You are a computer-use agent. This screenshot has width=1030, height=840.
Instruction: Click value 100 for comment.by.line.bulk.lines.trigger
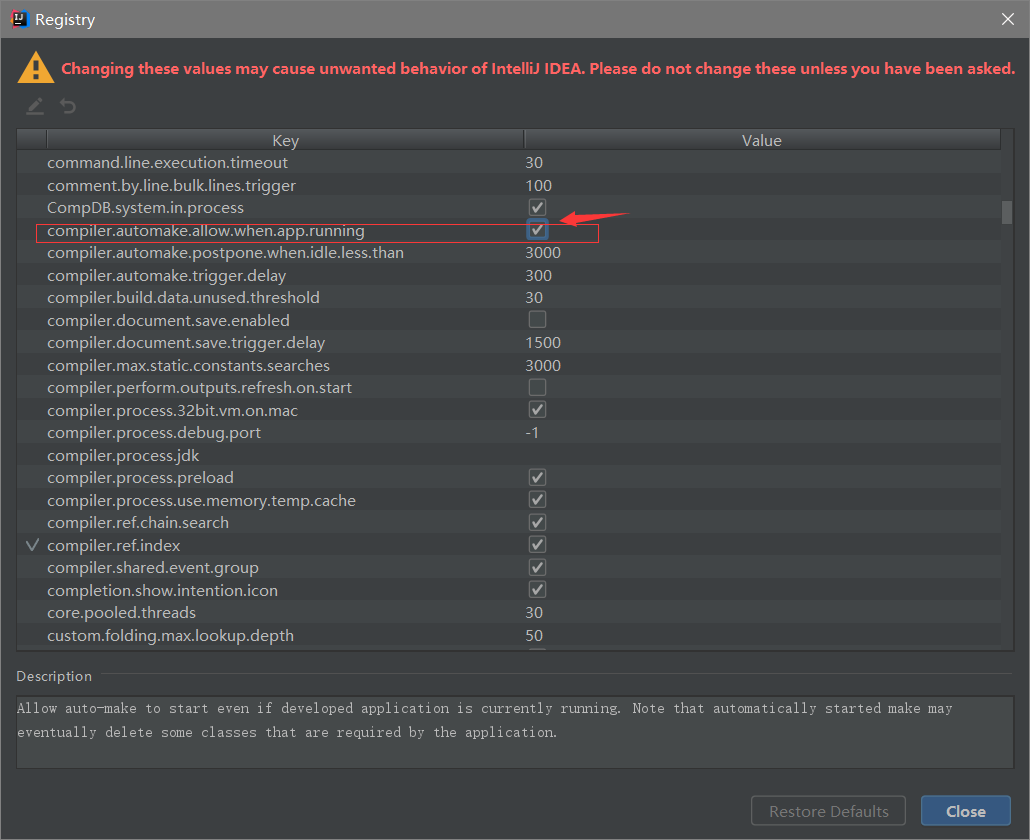539,185
